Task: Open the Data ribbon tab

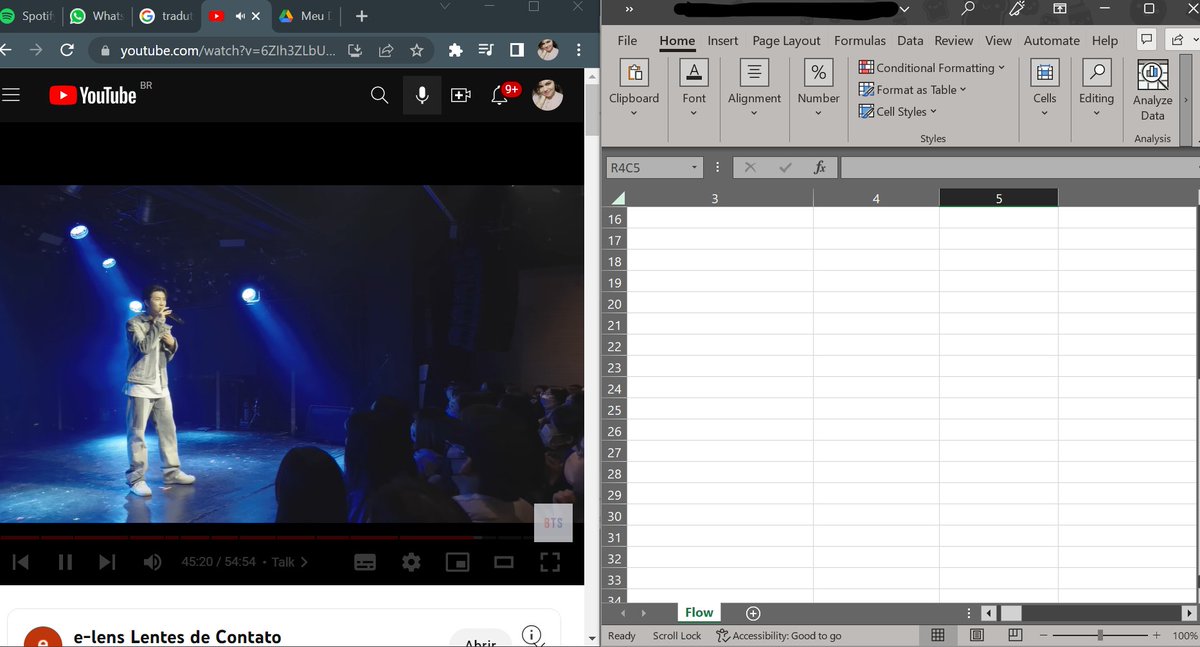Action: 910,40
